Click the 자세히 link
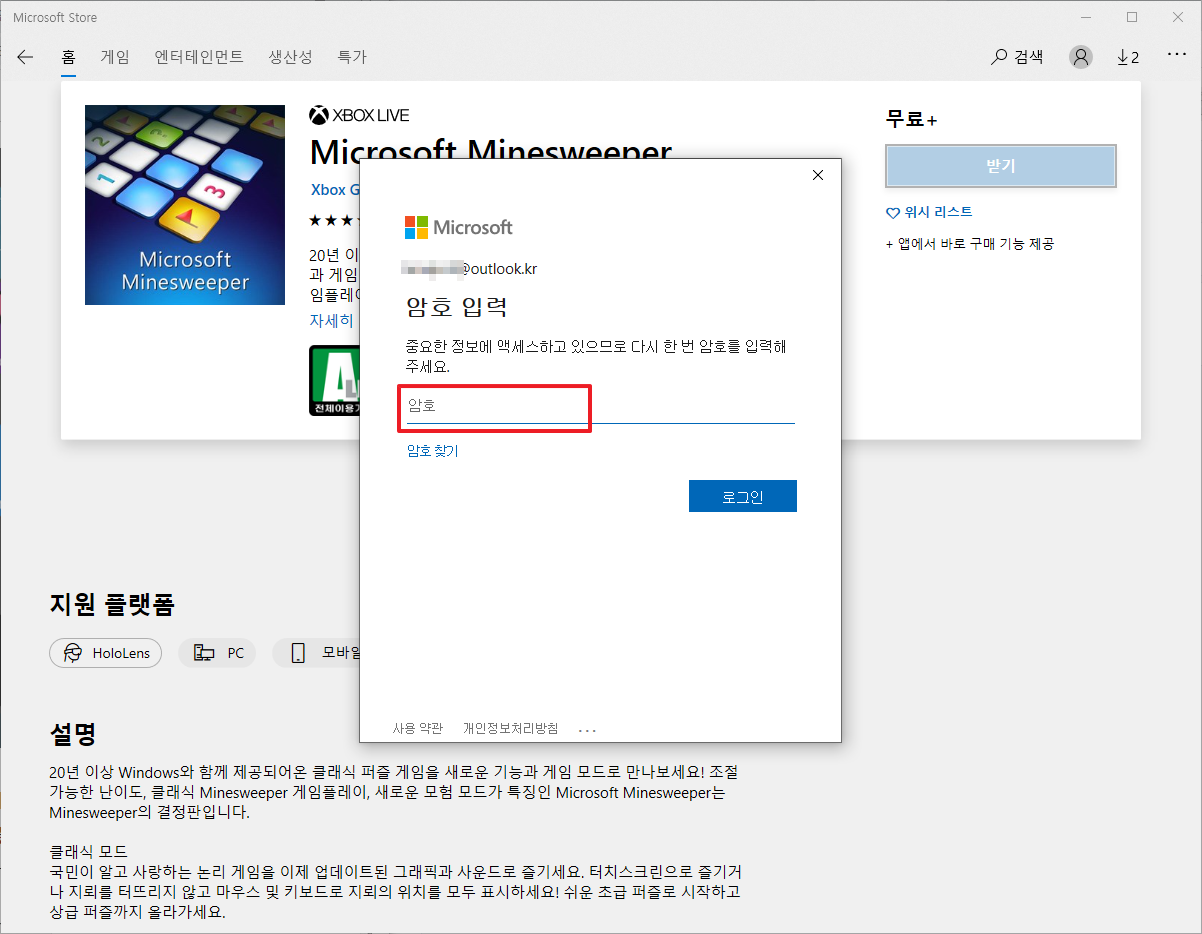The width and height of the screenshot is (1202, 934). coord(331,321)
